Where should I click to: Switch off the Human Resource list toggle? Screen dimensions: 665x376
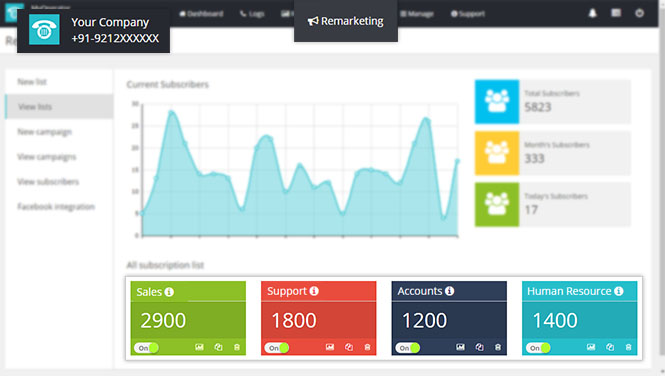point(538,348)
